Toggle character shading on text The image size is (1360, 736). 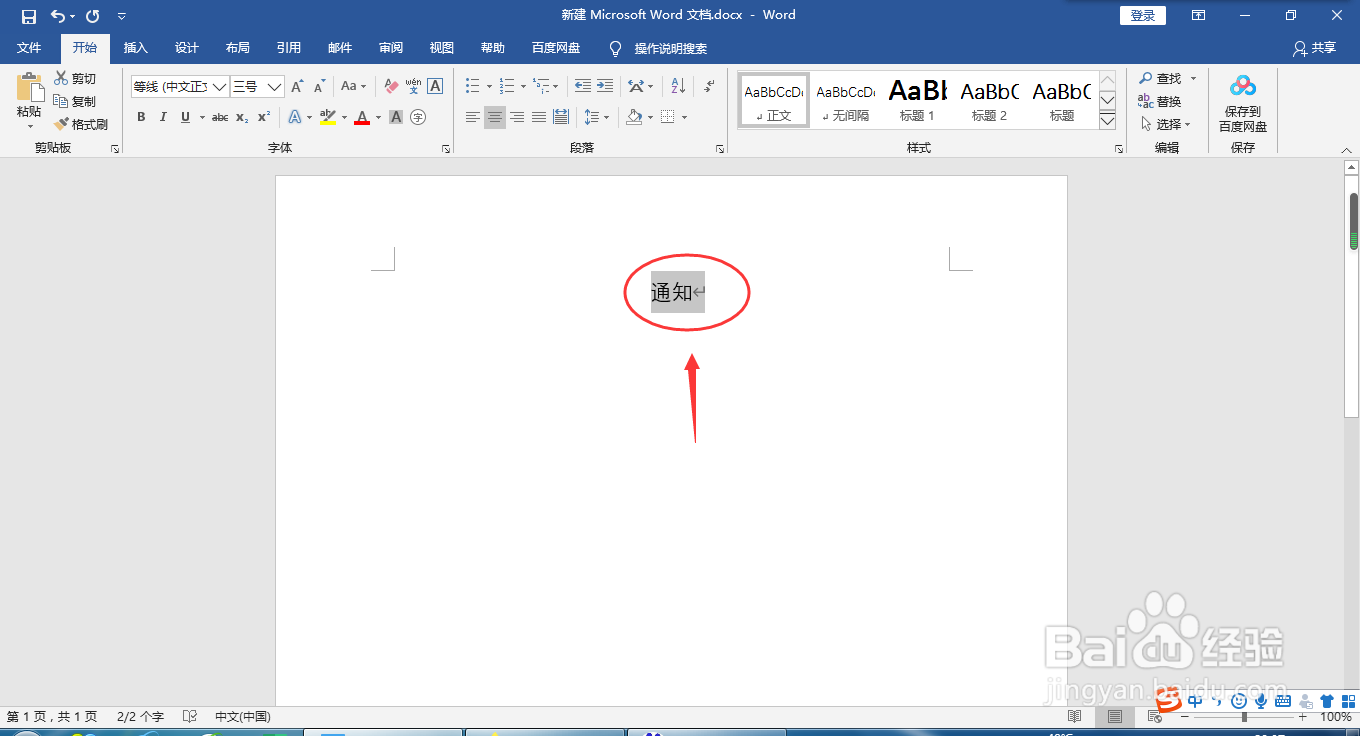[x=396, y=117]
